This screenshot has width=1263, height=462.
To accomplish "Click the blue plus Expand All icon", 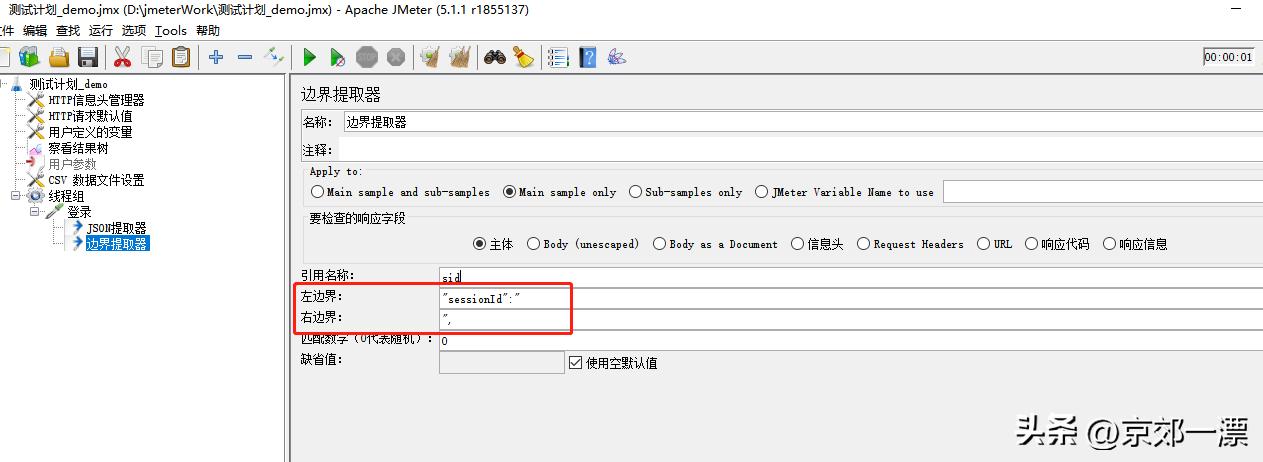I will (215, 57).
